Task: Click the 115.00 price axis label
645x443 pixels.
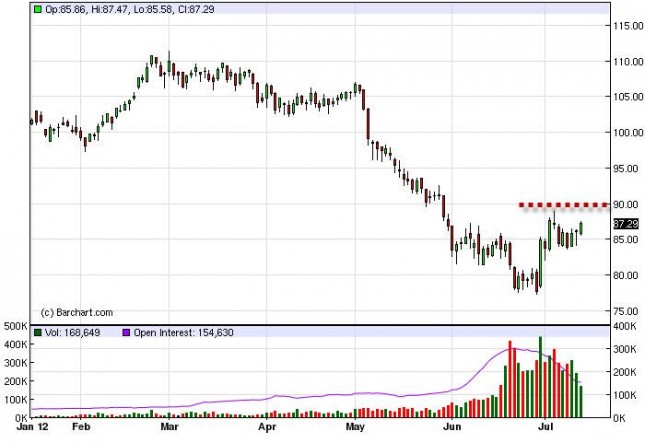Action: click(629, 26)
